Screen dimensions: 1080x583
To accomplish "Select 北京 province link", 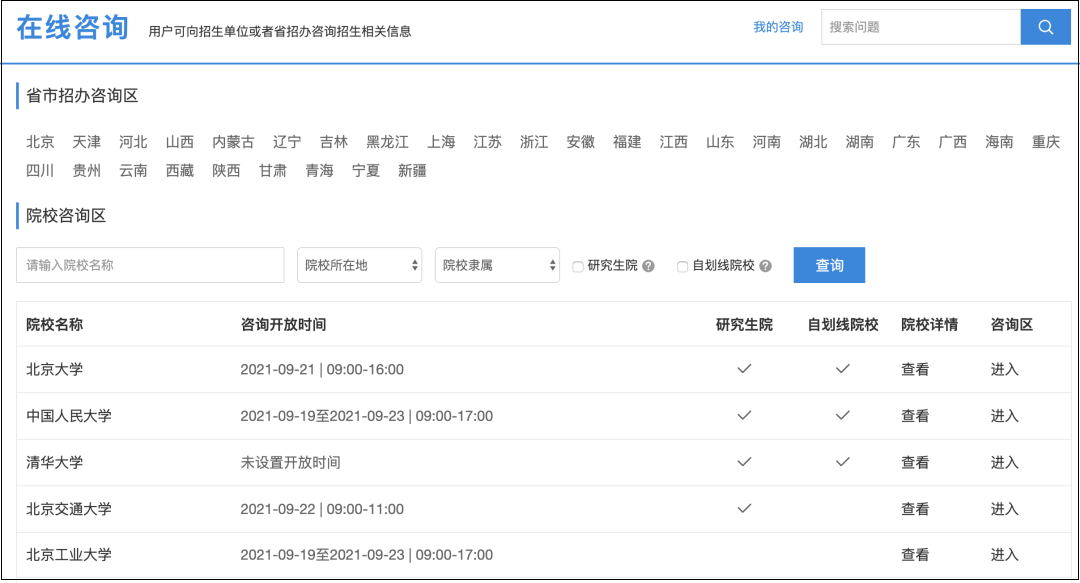I will 40,142.
